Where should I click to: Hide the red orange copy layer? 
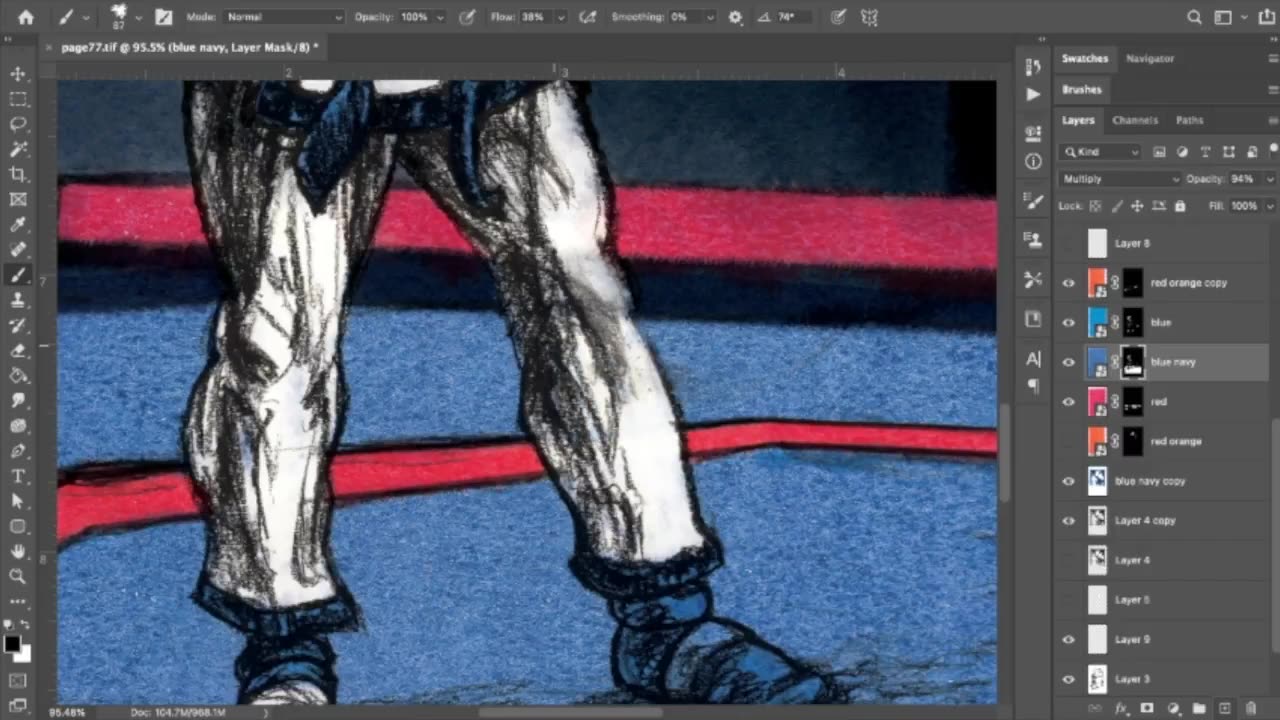(x=1068, y=283)
